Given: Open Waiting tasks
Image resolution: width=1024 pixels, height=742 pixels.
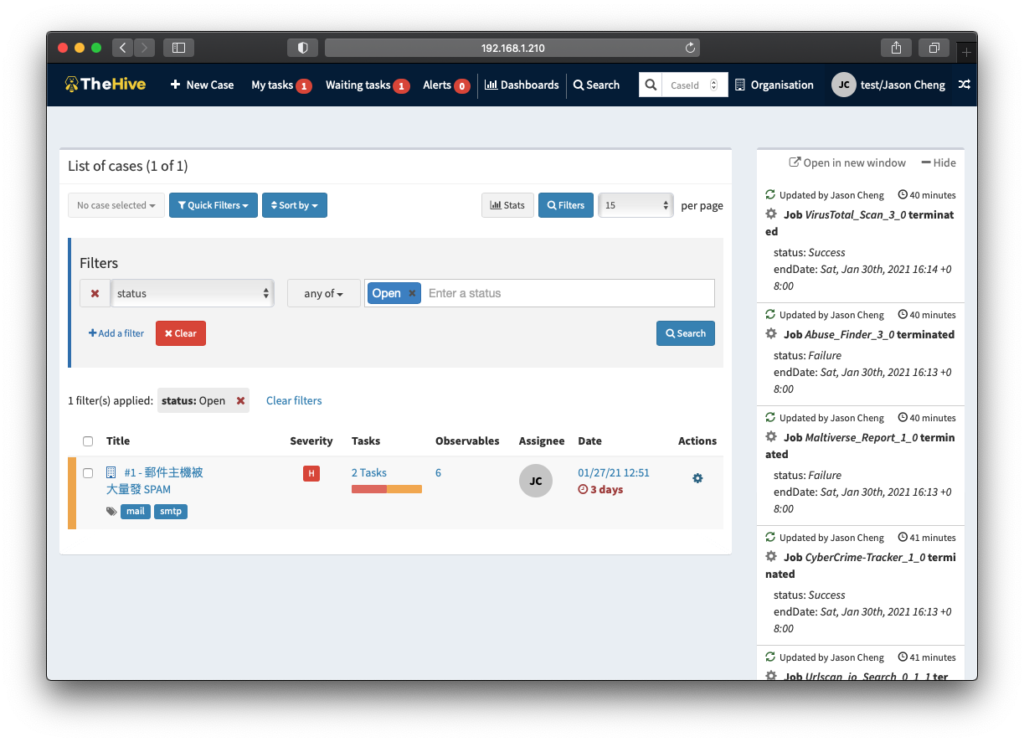Looking at the screenshot, I should pyautogui.click(x=367, y=85).
